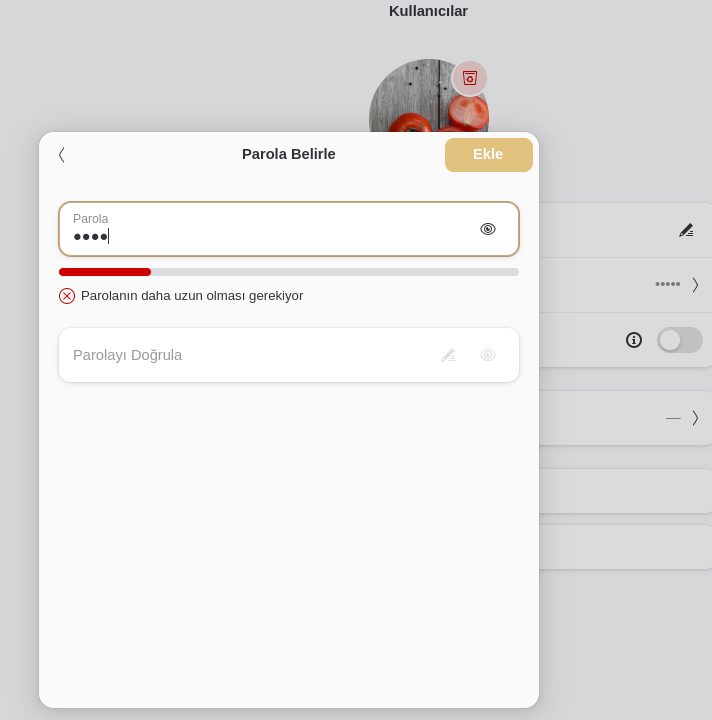Toggle visibility eye in Parolayı Doğrula field
Viewport: 712px width, 720px height.
(x=488, y=355)
